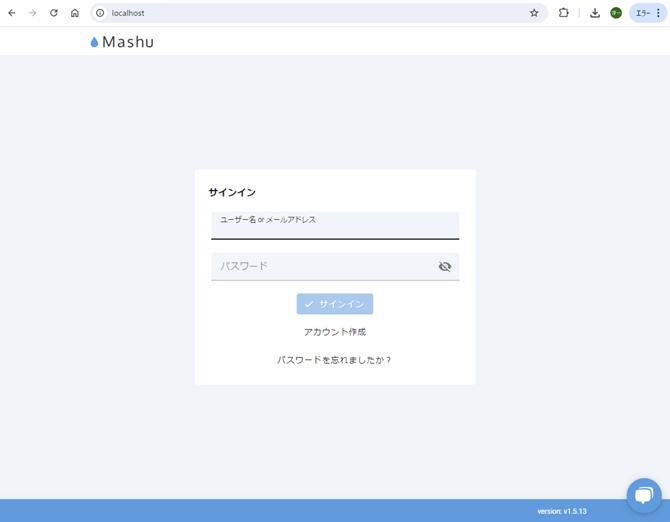Image resolution: width=670 pixels, height=522 pixels.
Task: Go to the browser home page
Action: click(x=75, y=13)
